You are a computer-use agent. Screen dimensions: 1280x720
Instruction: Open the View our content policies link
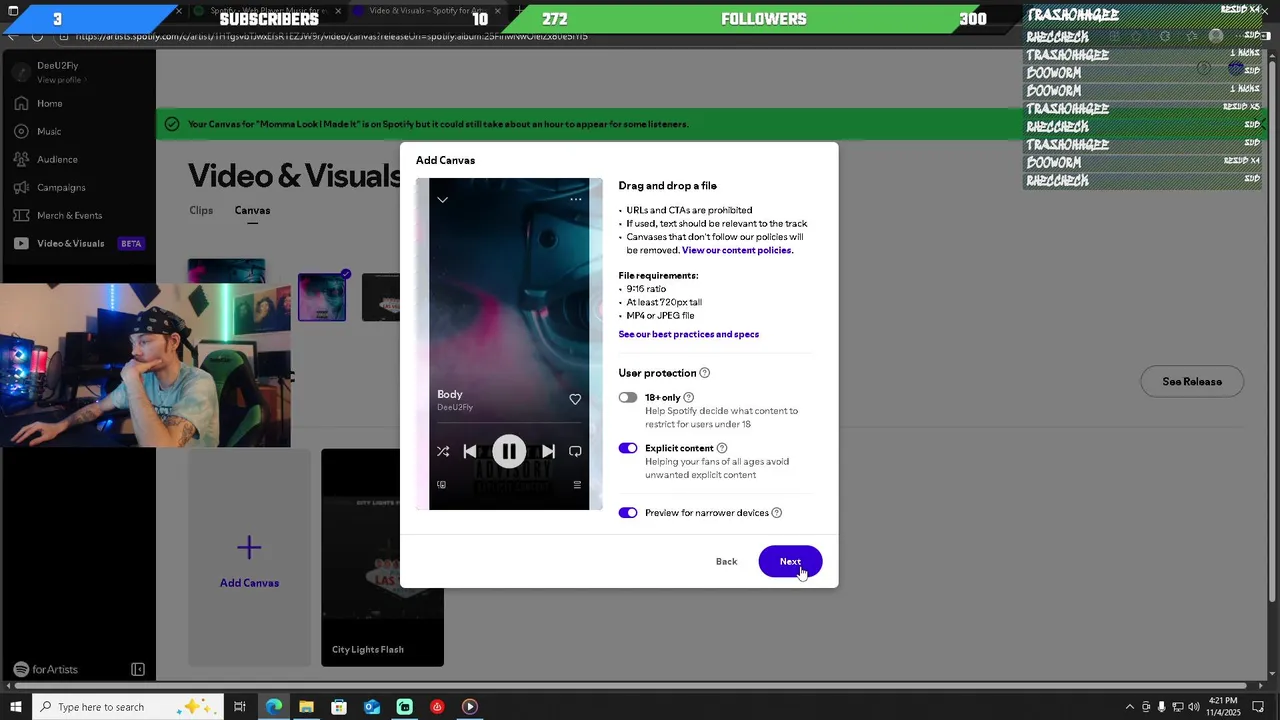click(737, 250)
